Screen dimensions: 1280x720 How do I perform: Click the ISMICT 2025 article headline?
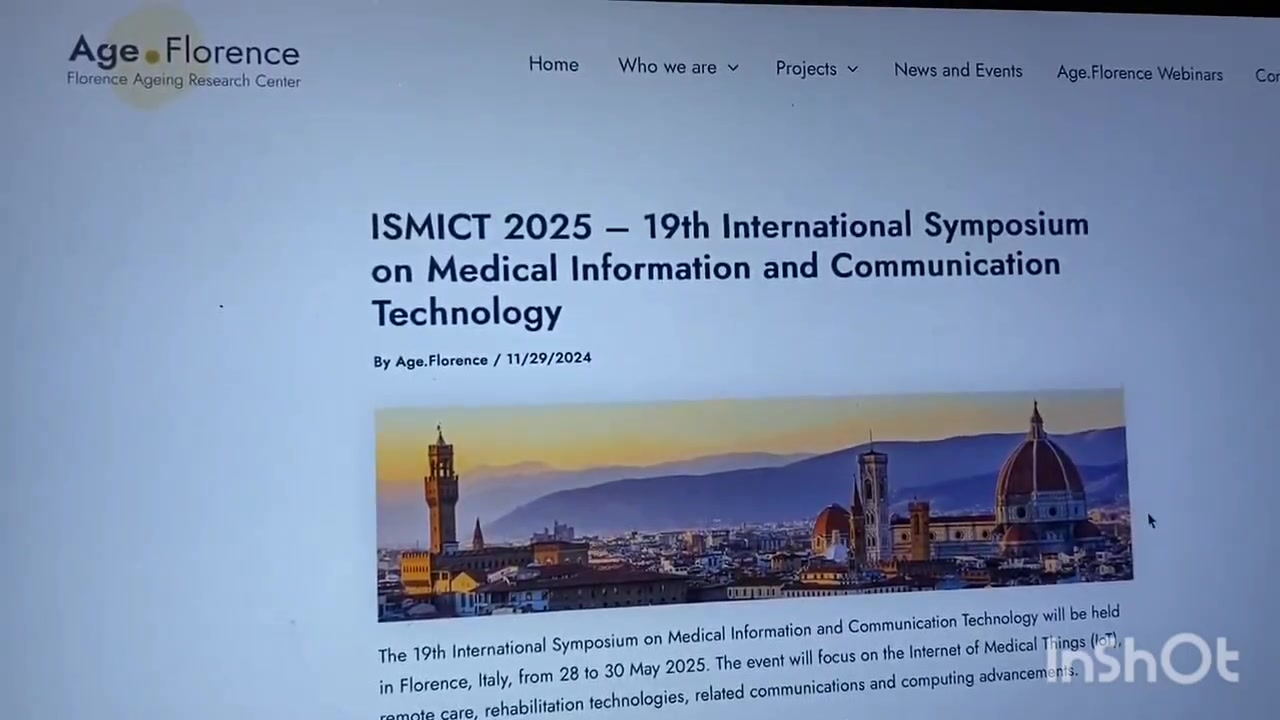(729, 267)
